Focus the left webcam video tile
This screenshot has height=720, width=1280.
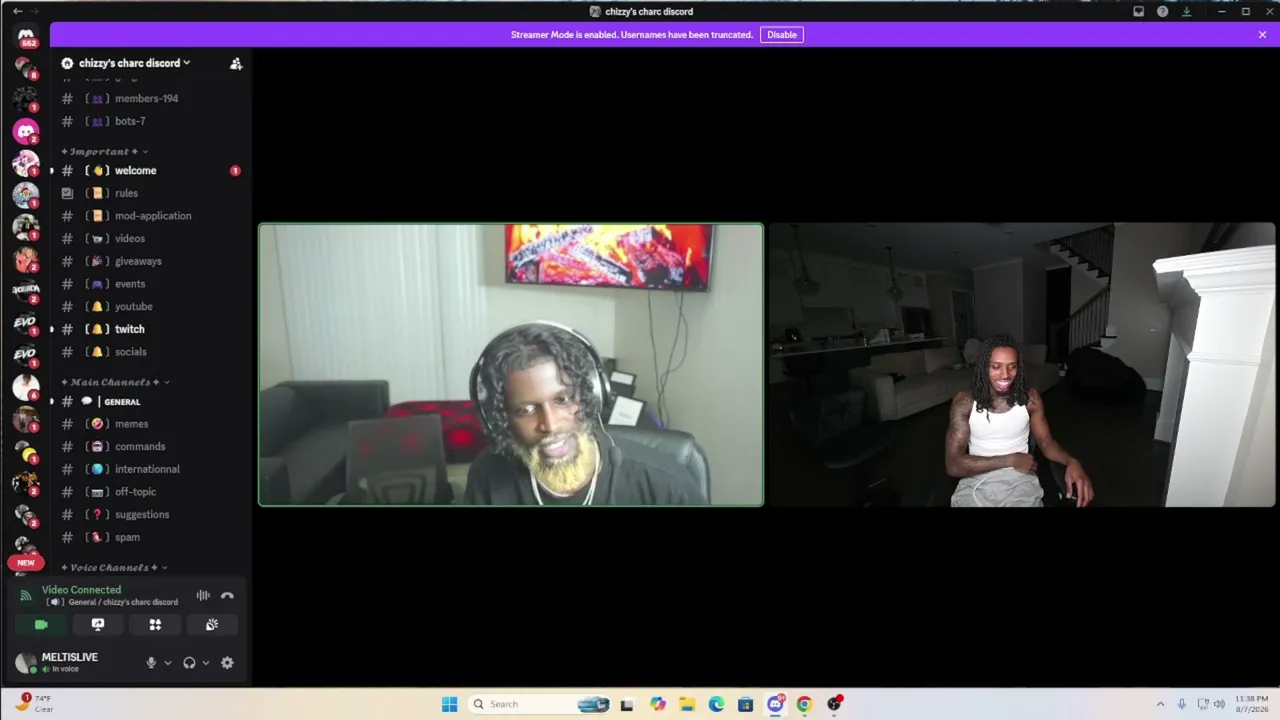[x=511, y=365]
